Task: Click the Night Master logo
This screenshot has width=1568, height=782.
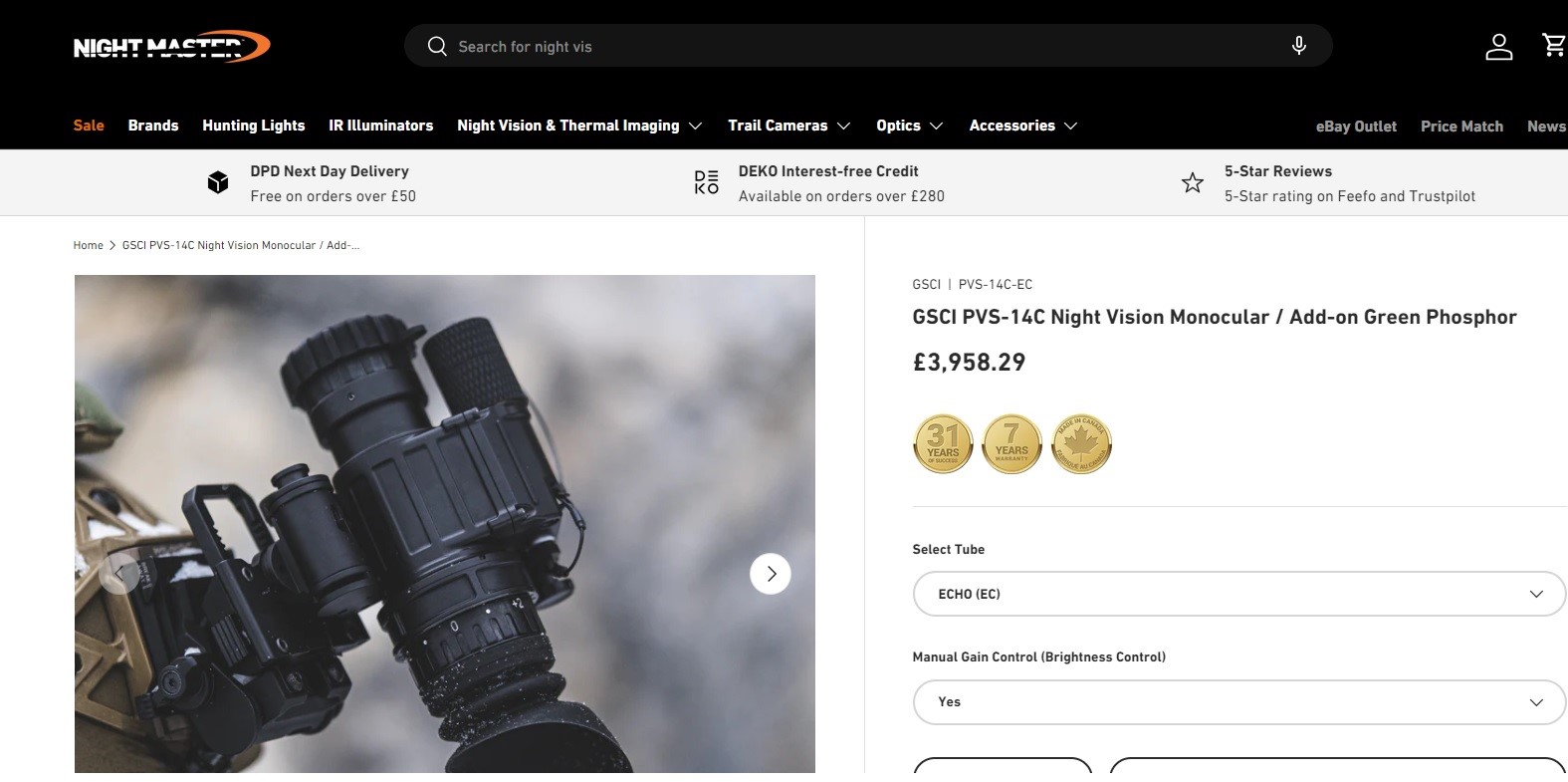Action: [x=171, y=46]
